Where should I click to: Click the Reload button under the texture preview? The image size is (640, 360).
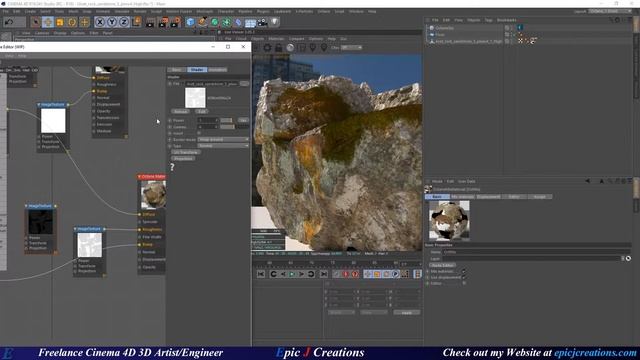[181, 111]
